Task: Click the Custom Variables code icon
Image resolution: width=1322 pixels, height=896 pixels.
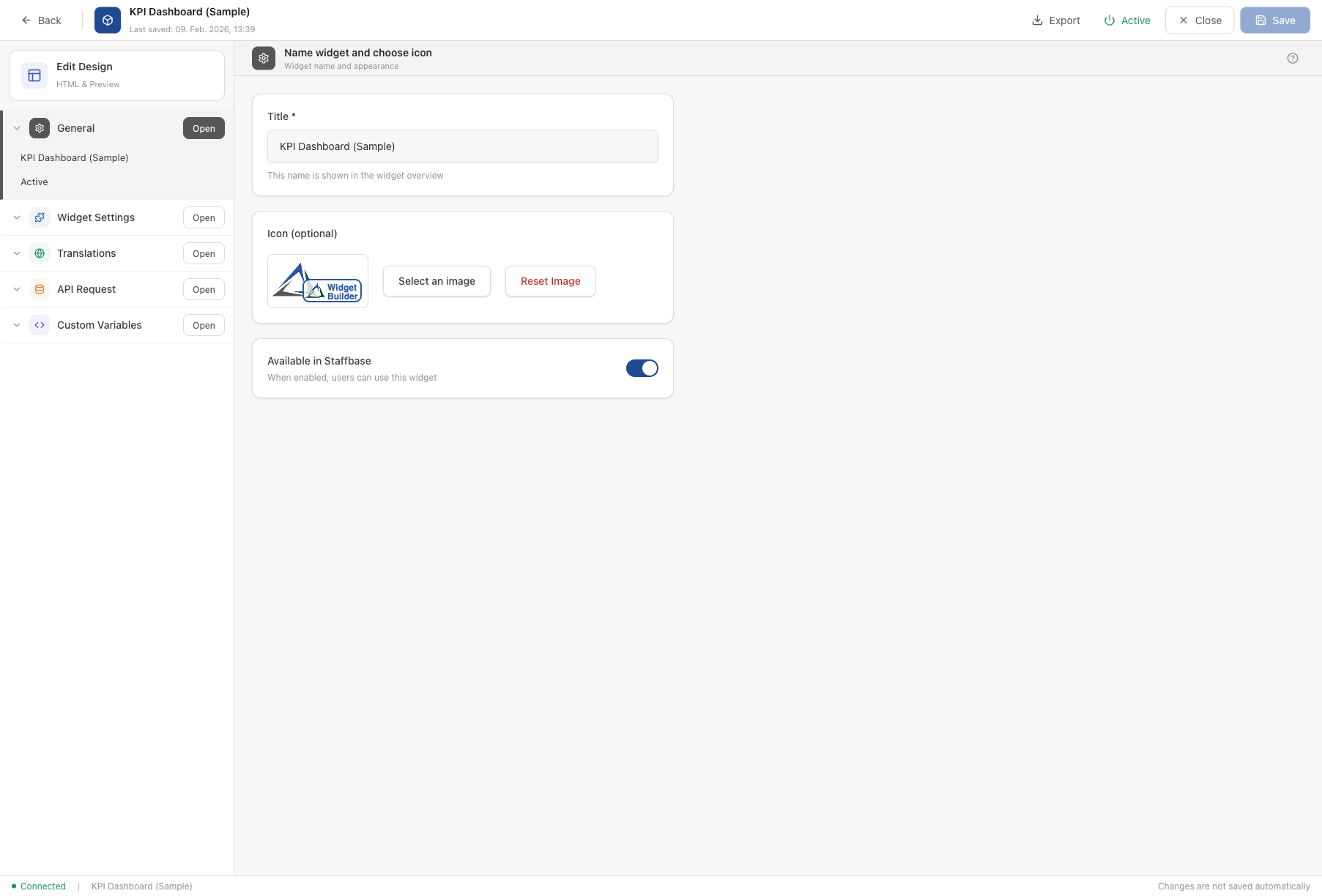Action: coord(40,325)
